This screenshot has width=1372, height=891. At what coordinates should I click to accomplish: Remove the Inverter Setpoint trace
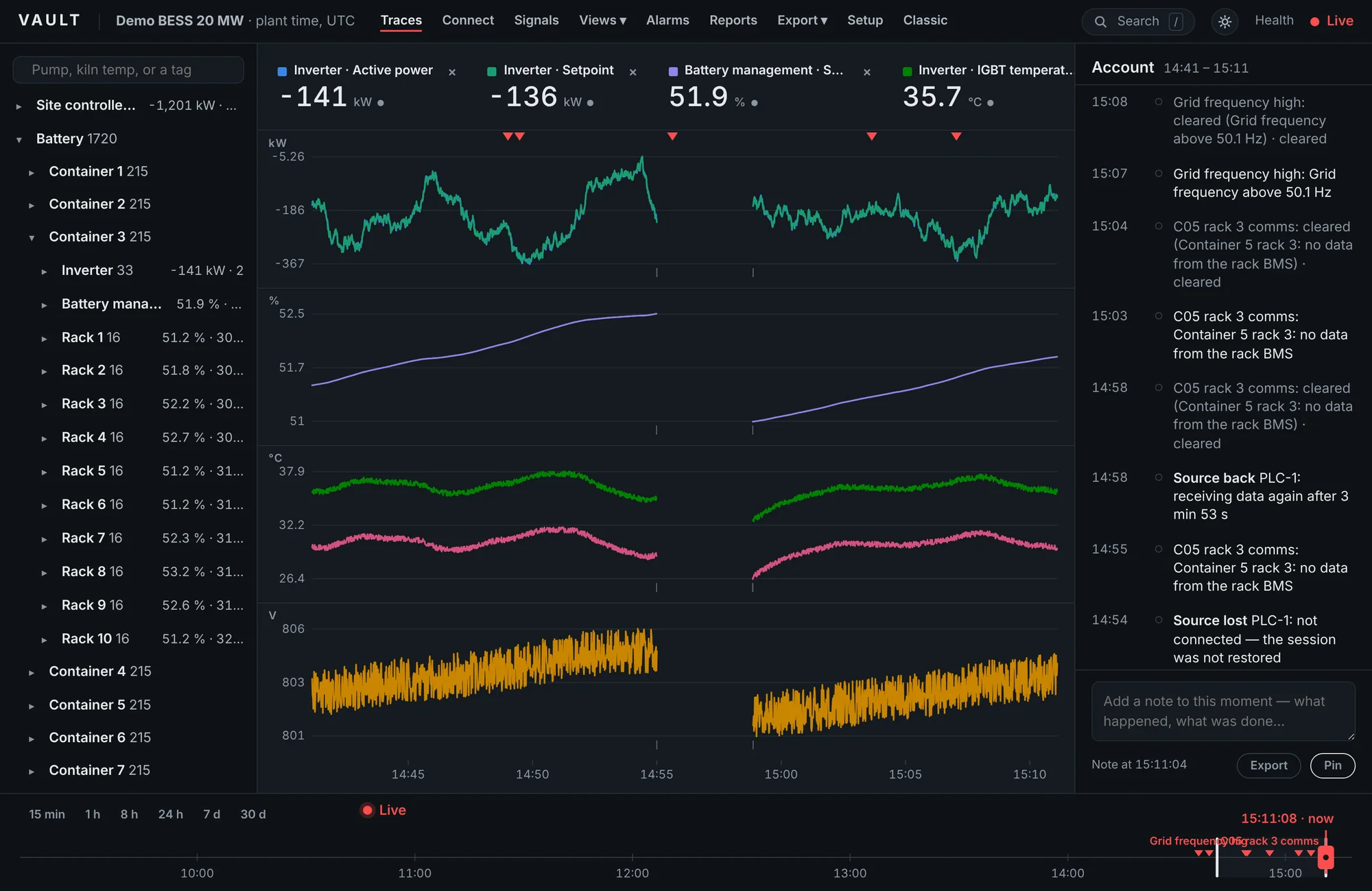632,72
